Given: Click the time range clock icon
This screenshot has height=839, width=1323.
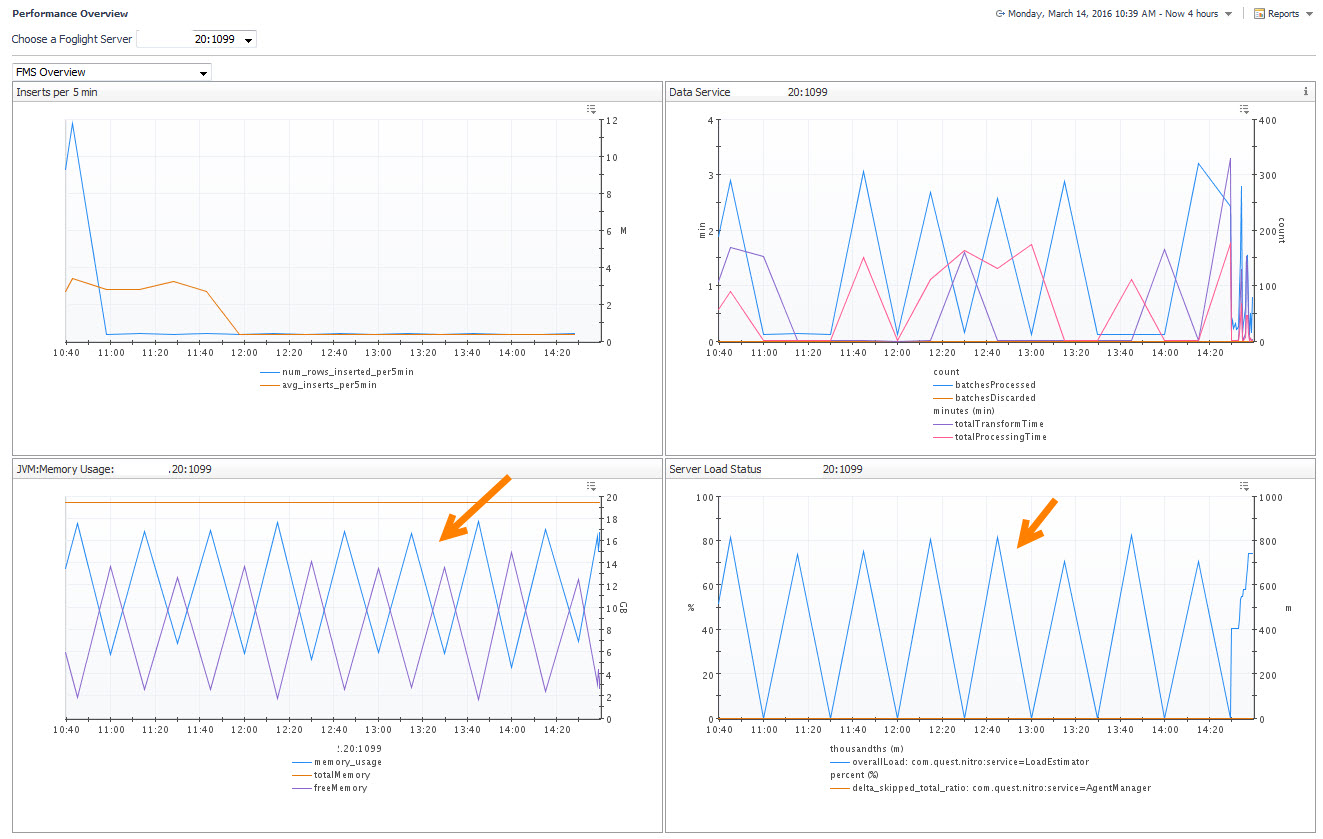Looking at the screenshot, I should click(x=1000, y=14).
